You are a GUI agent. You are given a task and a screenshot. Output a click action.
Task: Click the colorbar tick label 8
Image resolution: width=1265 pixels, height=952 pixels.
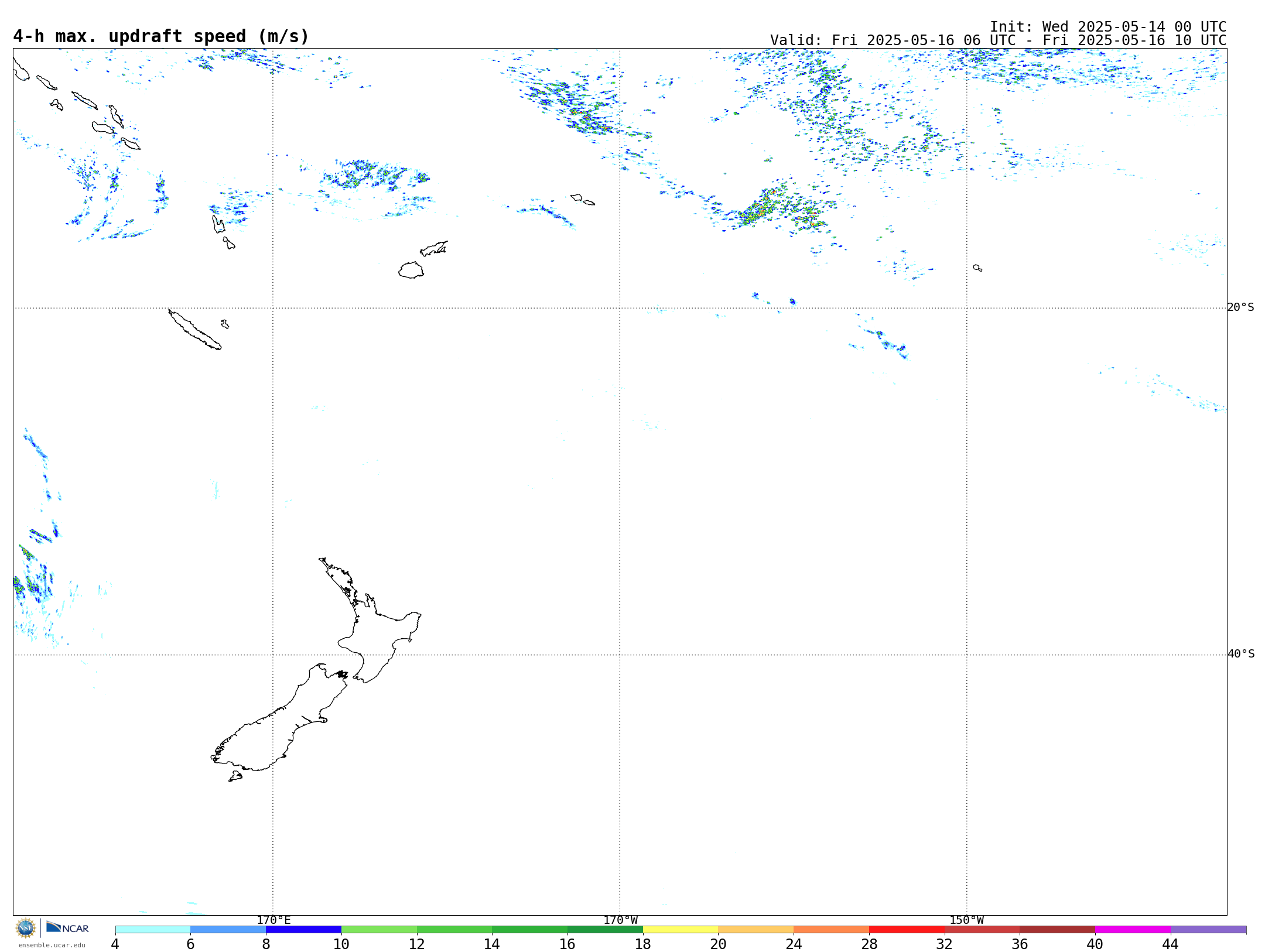coord(266,944)
